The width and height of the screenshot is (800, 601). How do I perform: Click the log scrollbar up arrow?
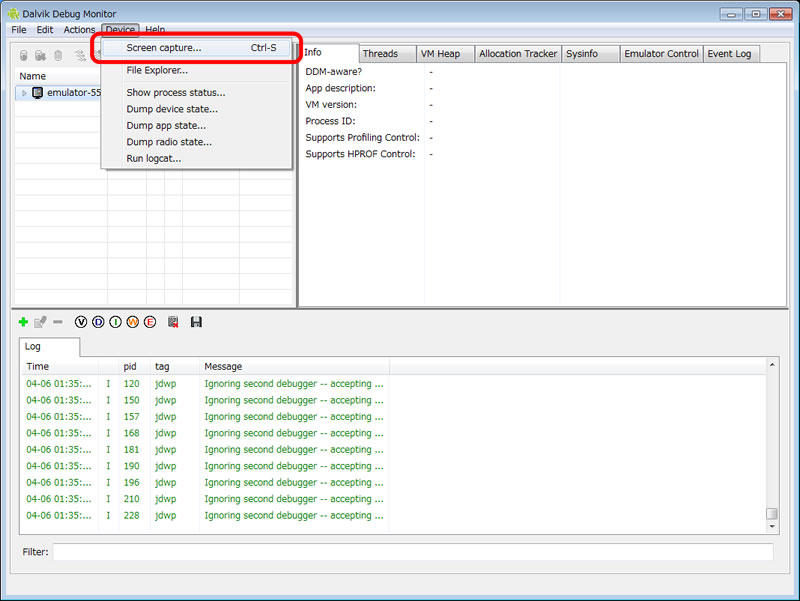click(772, 365)
